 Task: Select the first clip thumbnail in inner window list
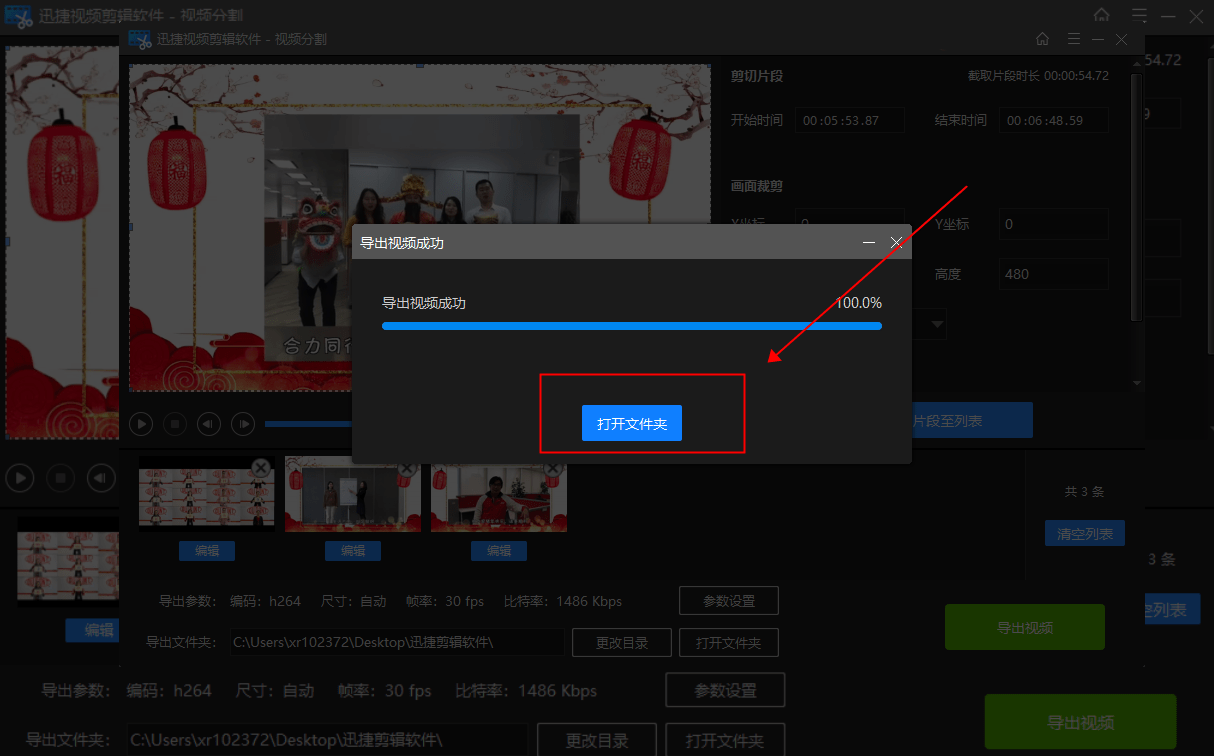[x=206, y=494]
